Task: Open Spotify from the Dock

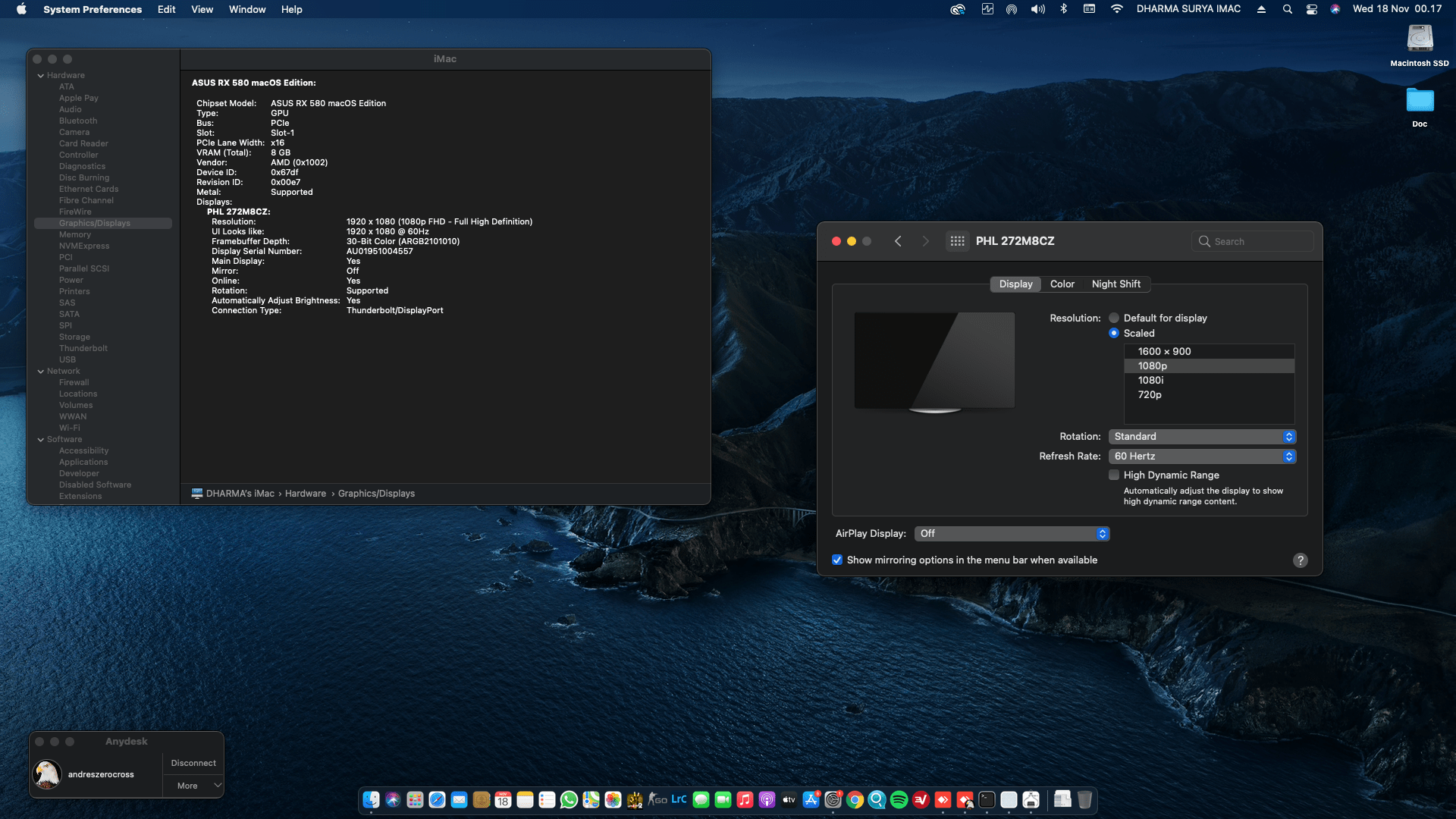Action: pyautogui.click(x=898, y=799)
